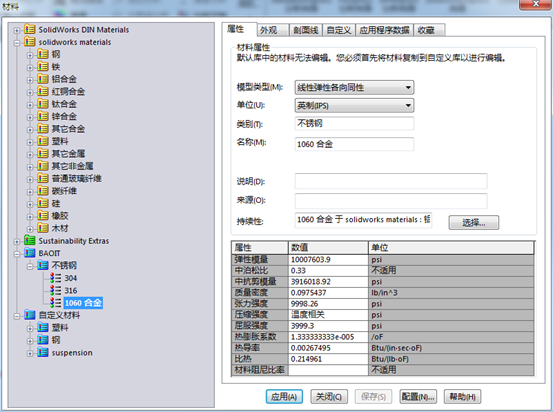
Task: Click the 铝合金 folder icon
Action: click(x=43, y=79)
